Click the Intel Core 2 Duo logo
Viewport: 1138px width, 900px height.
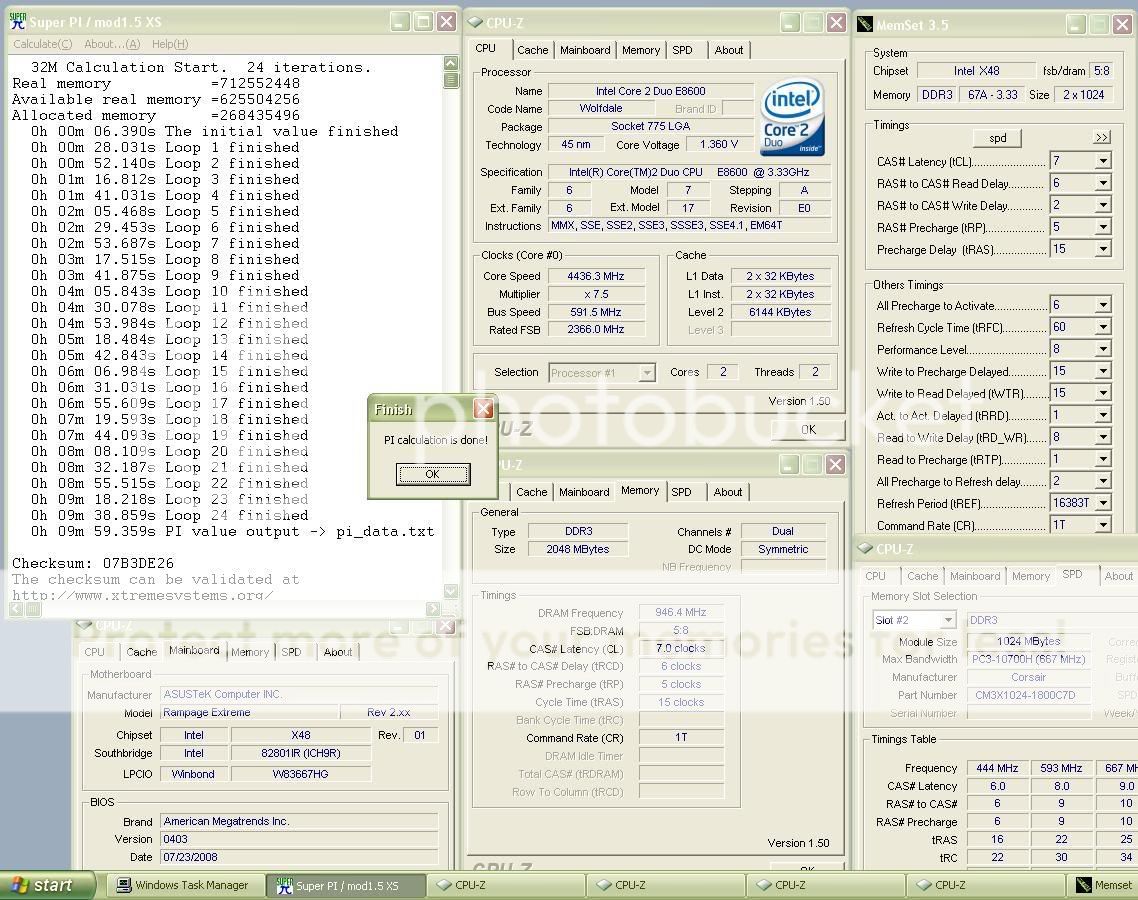click(x=793, y=117)
